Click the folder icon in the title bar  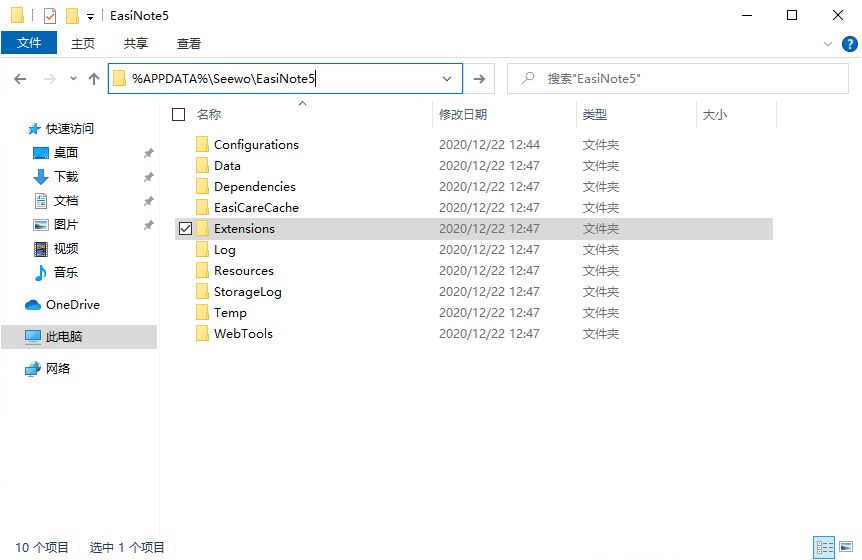pos(18,15)
